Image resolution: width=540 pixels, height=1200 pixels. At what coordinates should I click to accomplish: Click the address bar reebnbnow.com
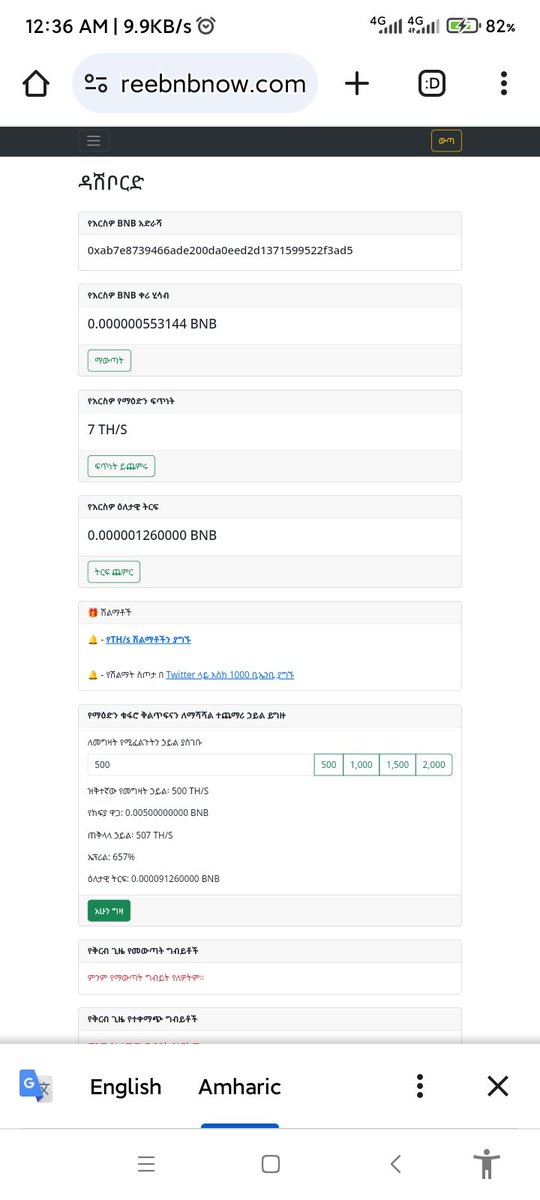pyautogui.click(x=195, y=84)
